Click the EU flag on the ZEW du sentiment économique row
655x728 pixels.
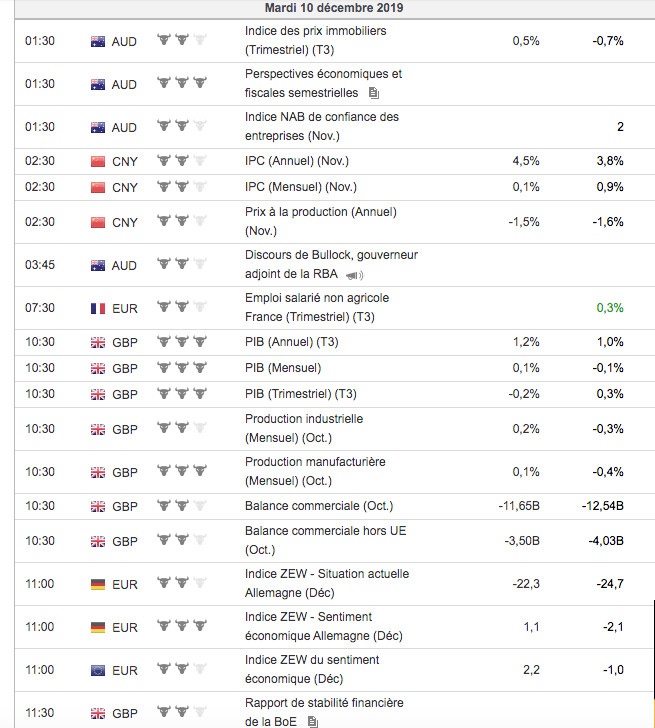click(x=97, y=670)
